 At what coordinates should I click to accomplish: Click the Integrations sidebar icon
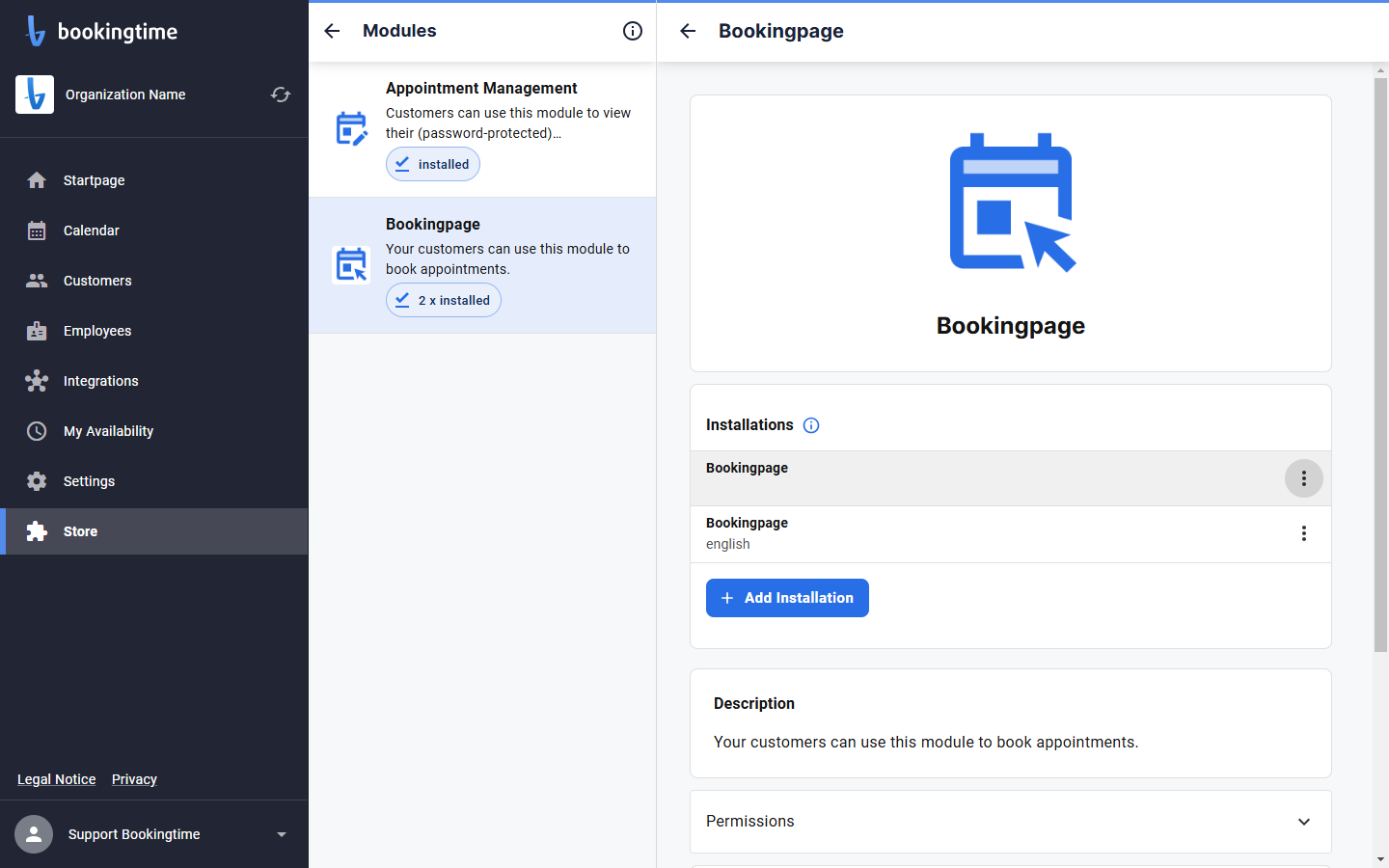click(37, 381)
